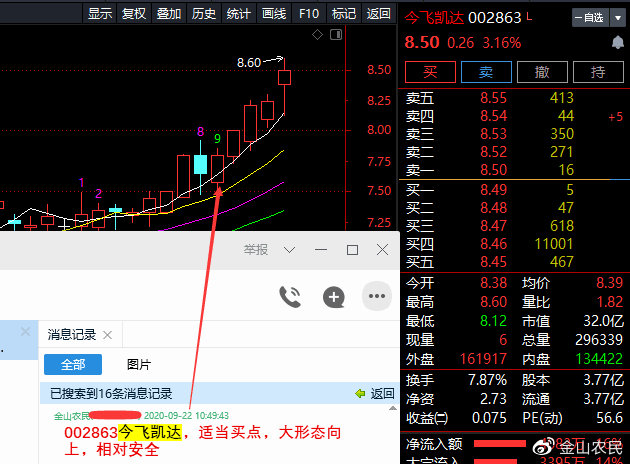630x464 pixels.
Task: Click the 标记 toolbar item
Action: tap(344, 13)
